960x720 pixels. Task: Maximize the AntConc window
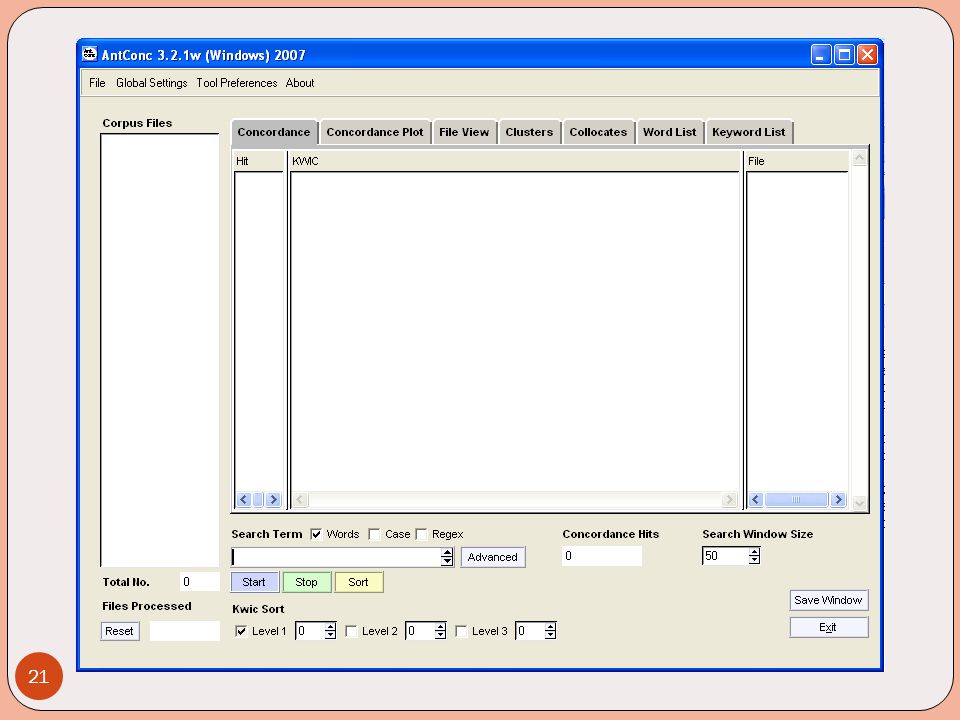(x=844, y=54)
